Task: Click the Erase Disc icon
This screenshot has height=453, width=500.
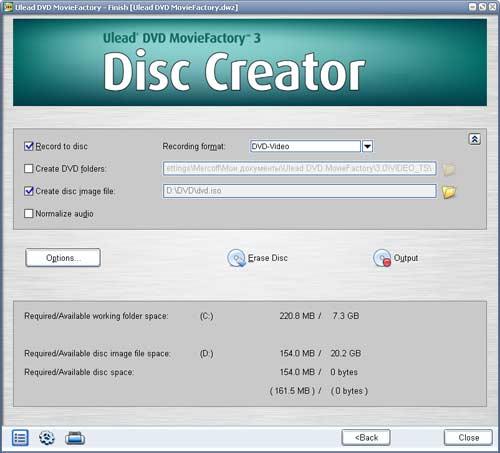Action: pyautogui.click(x=236, y=258)
